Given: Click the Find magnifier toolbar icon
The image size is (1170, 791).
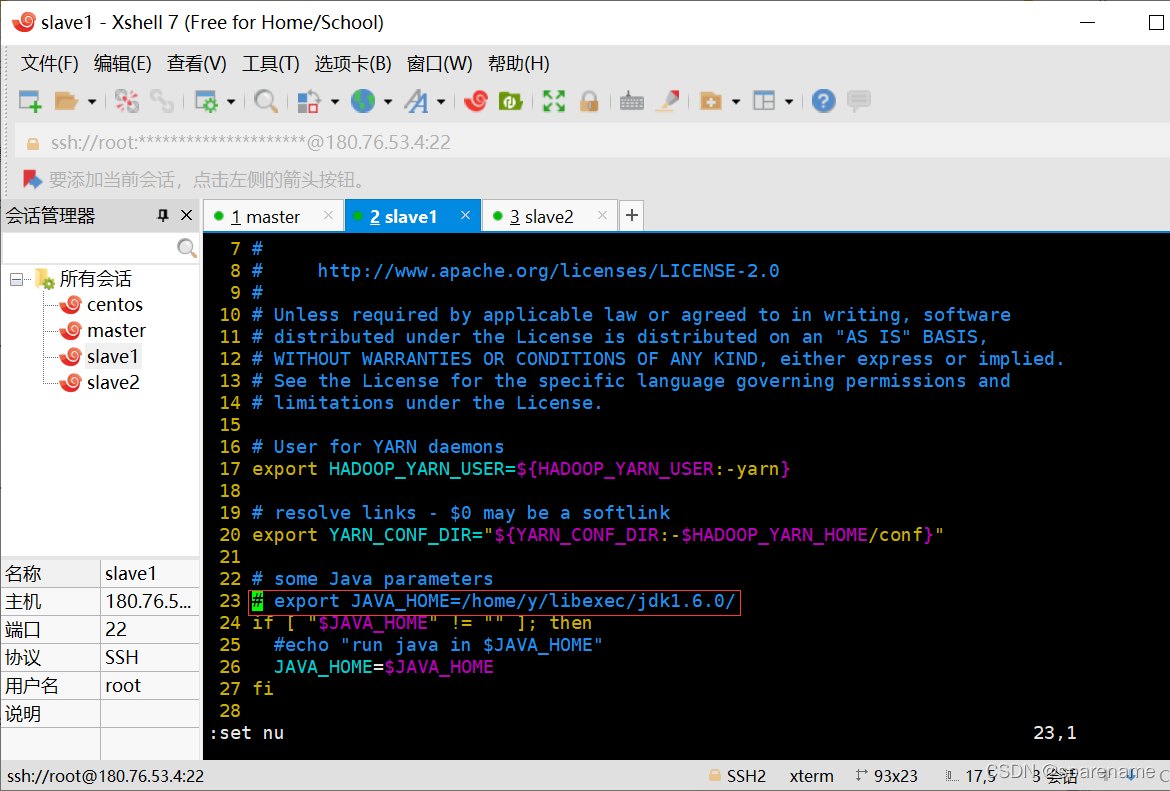Looking at the screenshot, I should tap(266, 101).
